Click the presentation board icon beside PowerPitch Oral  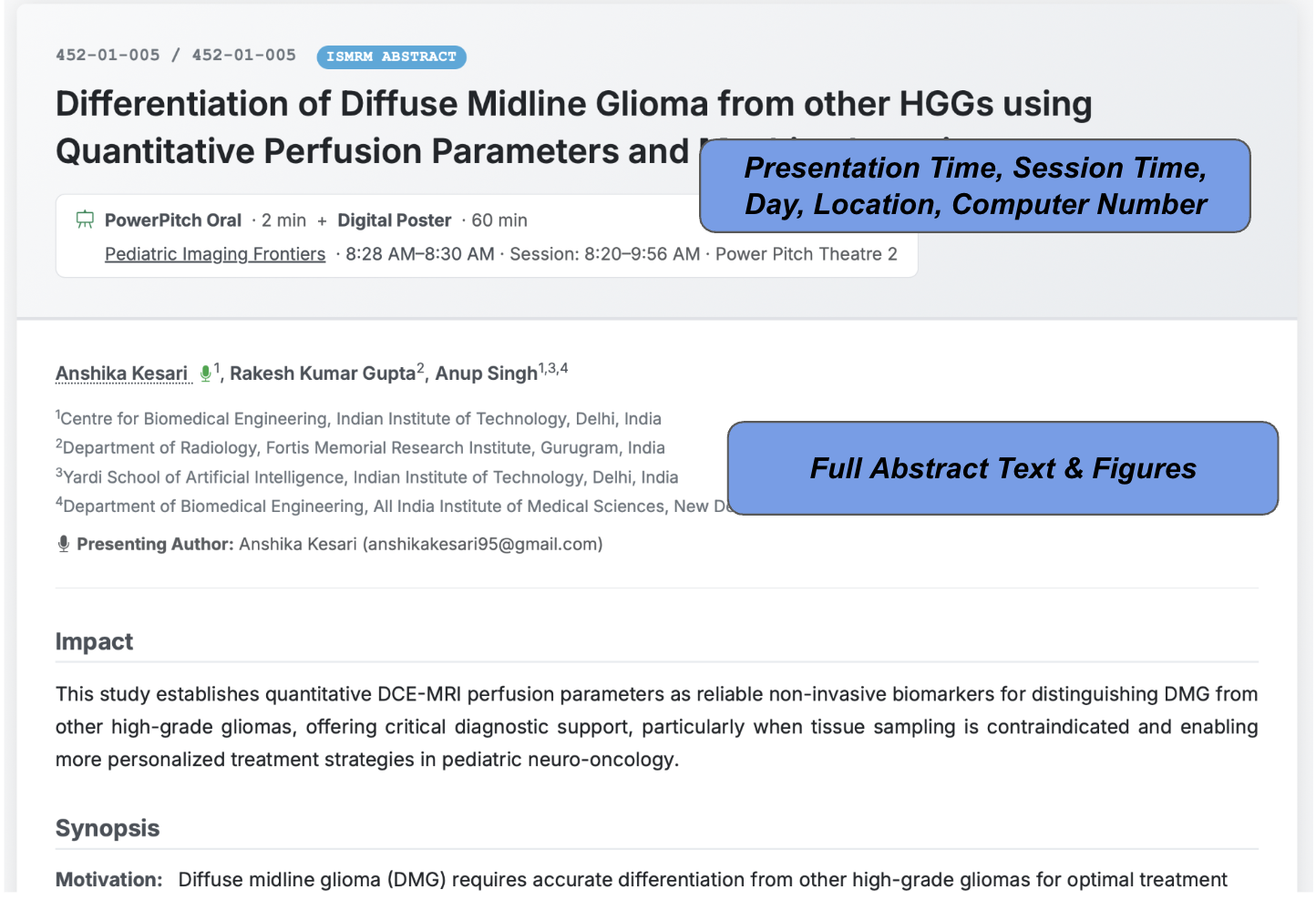coord(85,220)
